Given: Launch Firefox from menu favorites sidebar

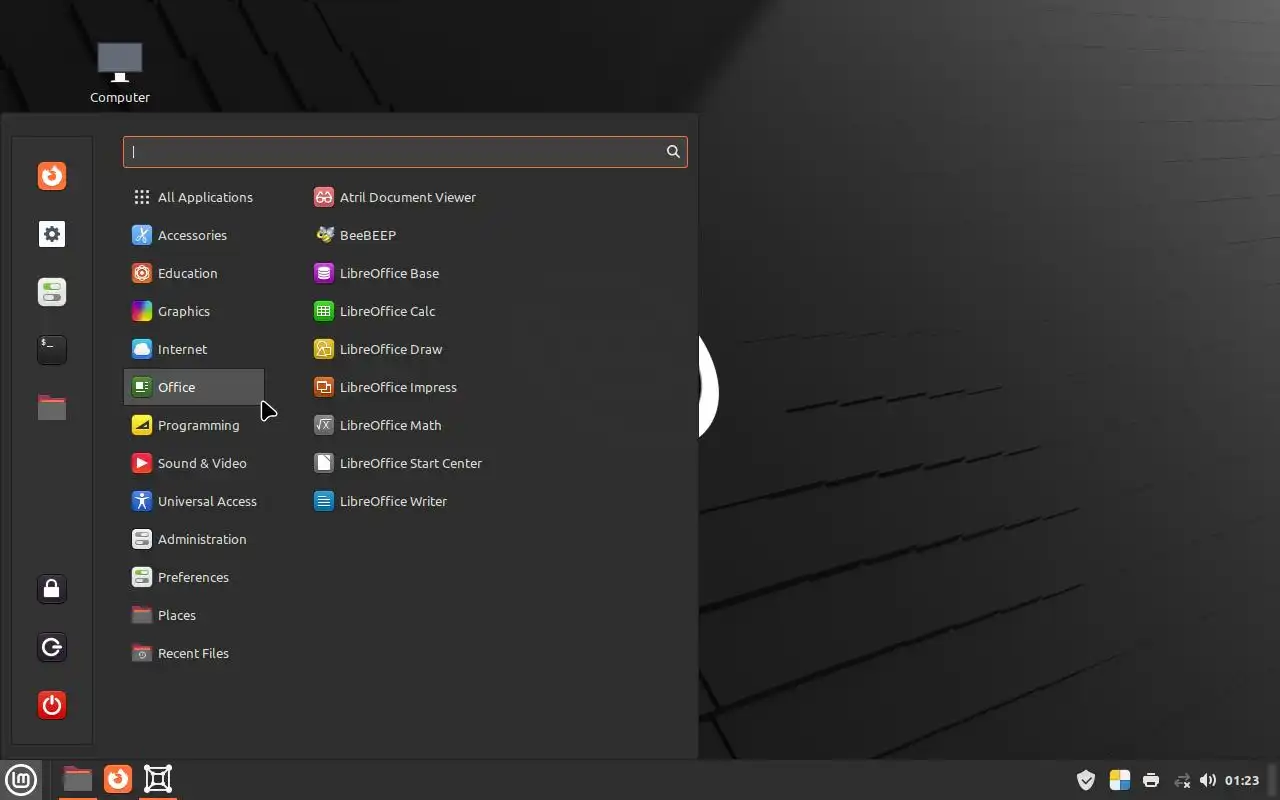Looking at the screenshot, I should coord(52,176).
